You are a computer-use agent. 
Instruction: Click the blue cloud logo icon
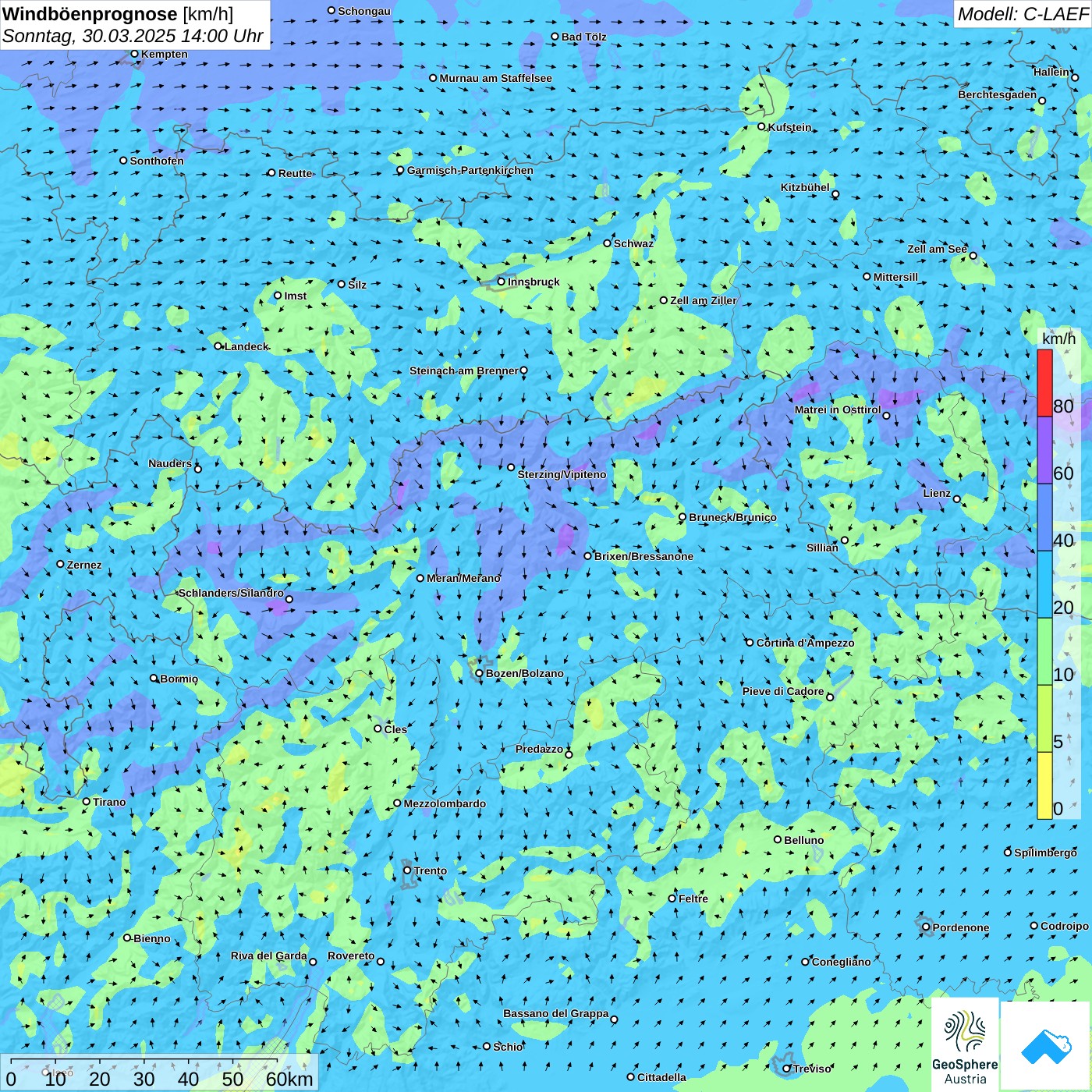point(1046,1046)
